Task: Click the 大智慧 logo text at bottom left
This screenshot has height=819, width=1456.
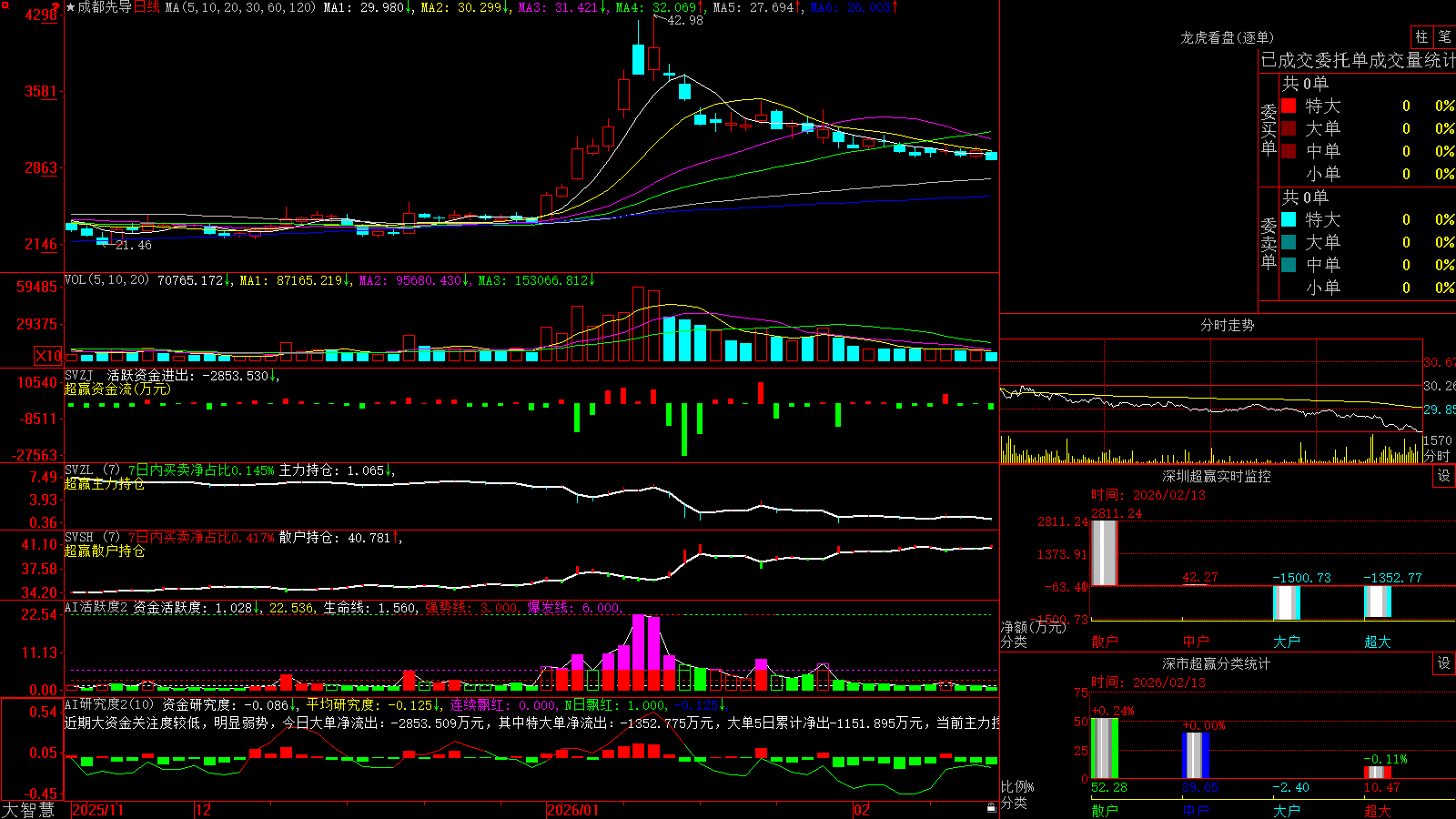Action: pyautogui.click(x=28, y=810)
